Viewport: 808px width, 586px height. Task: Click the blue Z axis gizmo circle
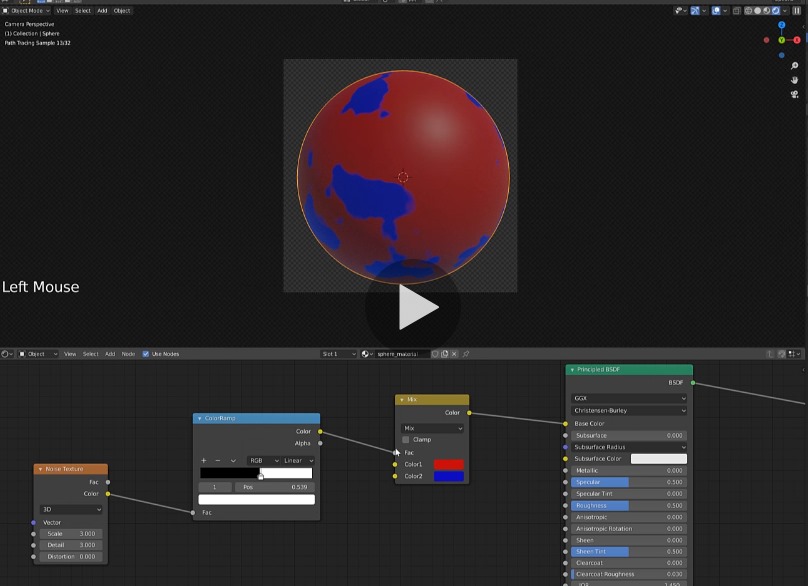click(x=782, y=25)
